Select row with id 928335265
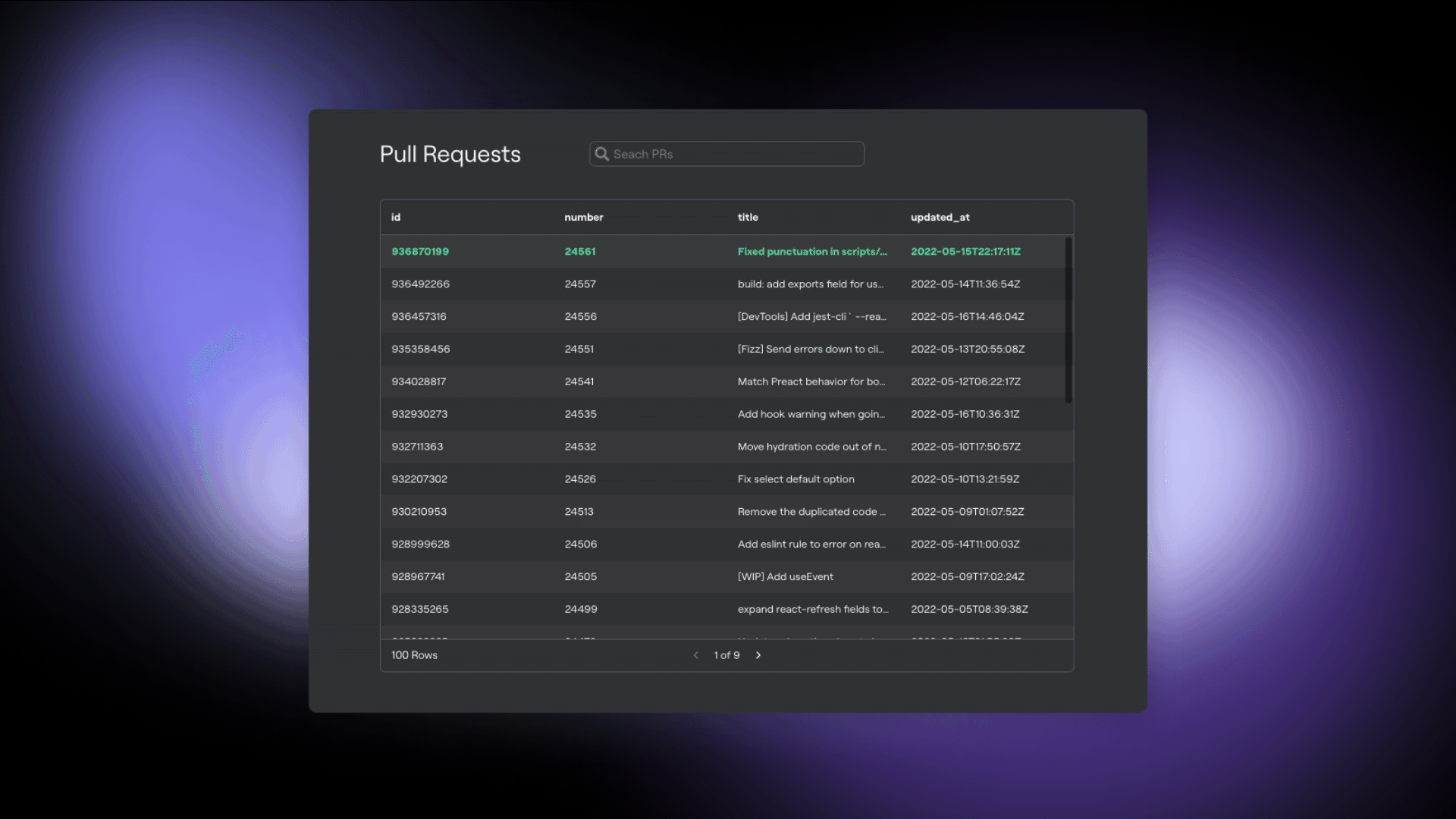The height and width of the screenshot is (819, 1456). coord(419,610)
